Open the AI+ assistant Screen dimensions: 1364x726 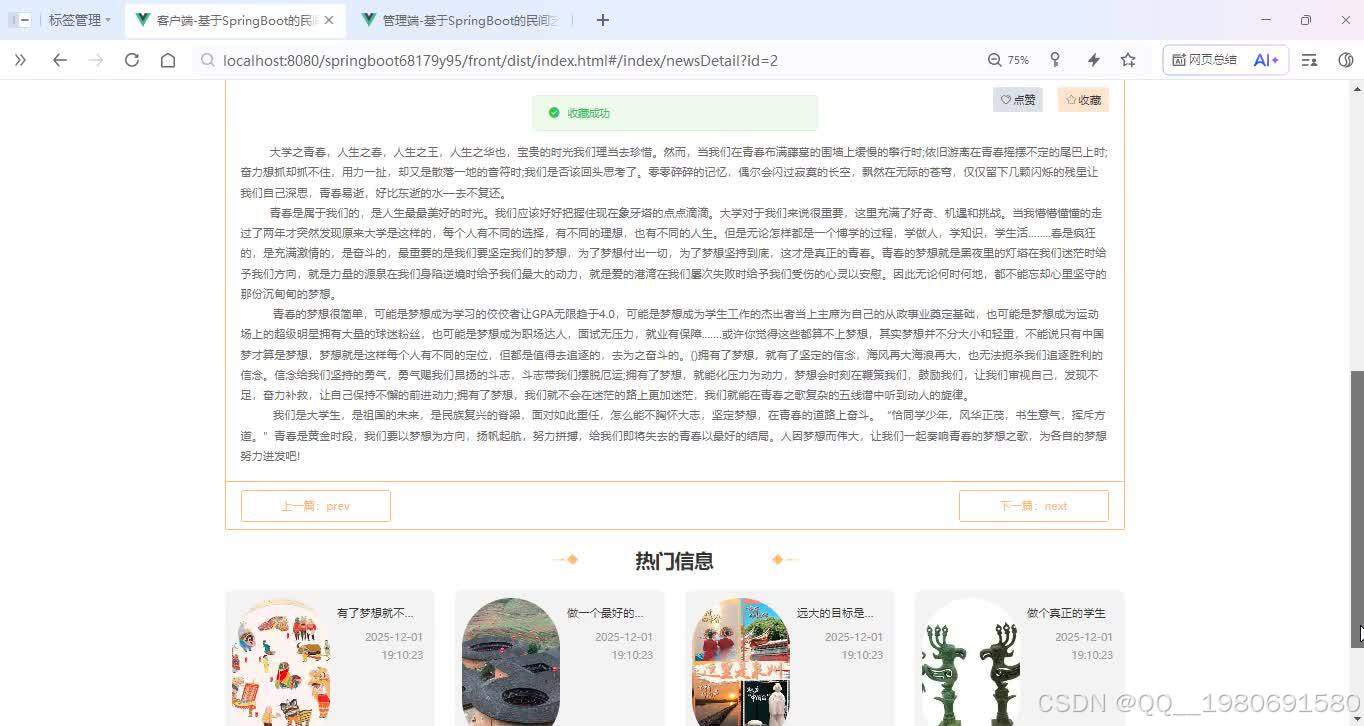pyautogui.click(x=1266, y=60)
